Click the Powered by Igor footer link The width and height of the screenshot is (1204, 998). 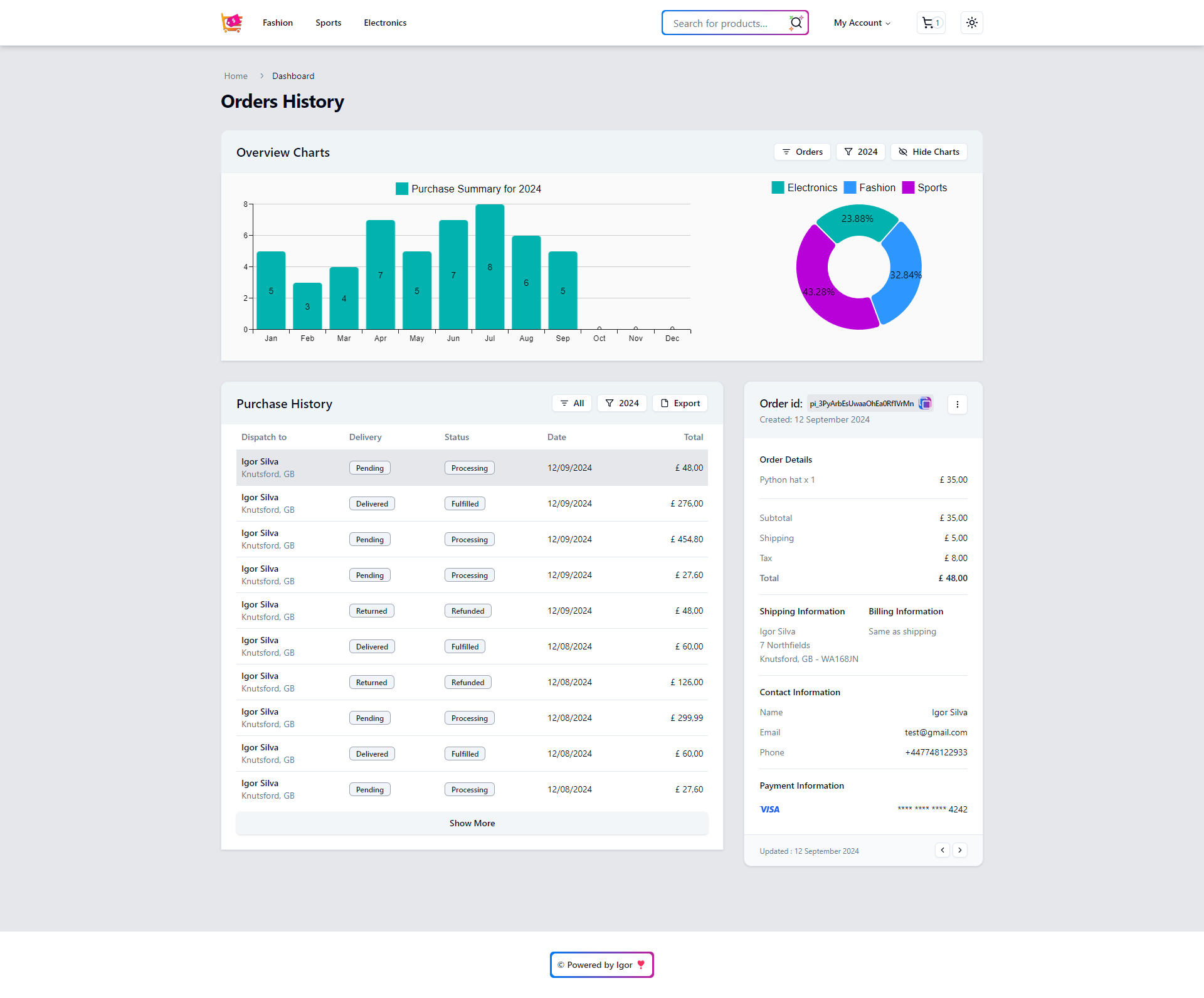click(x=601, y=965)
